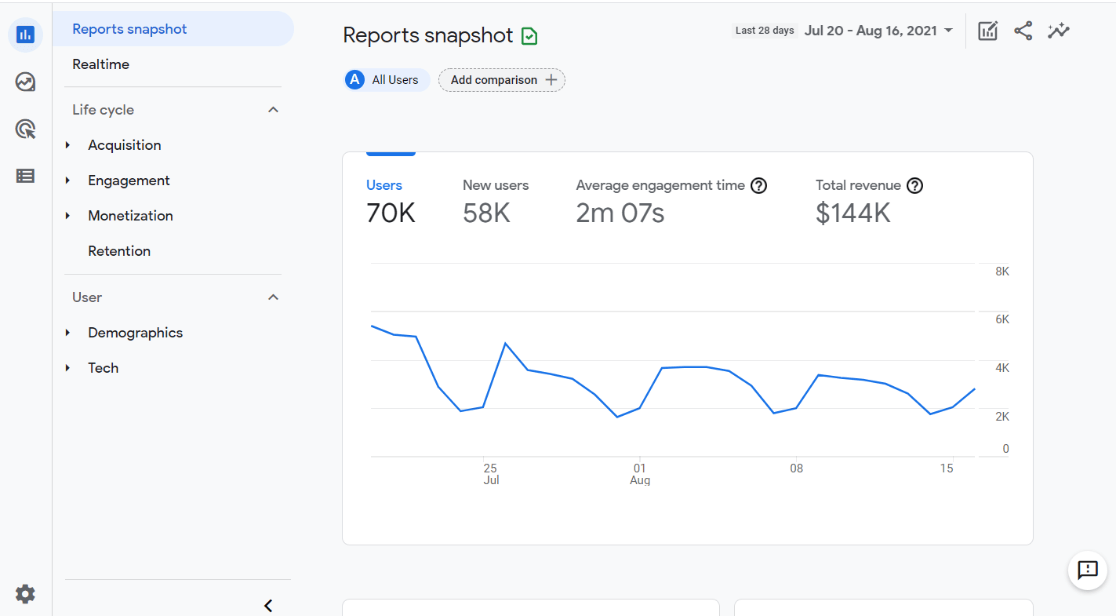Open Explore from the left navigation rail
The image size is (1116, 616).
[x=25, y=82]
